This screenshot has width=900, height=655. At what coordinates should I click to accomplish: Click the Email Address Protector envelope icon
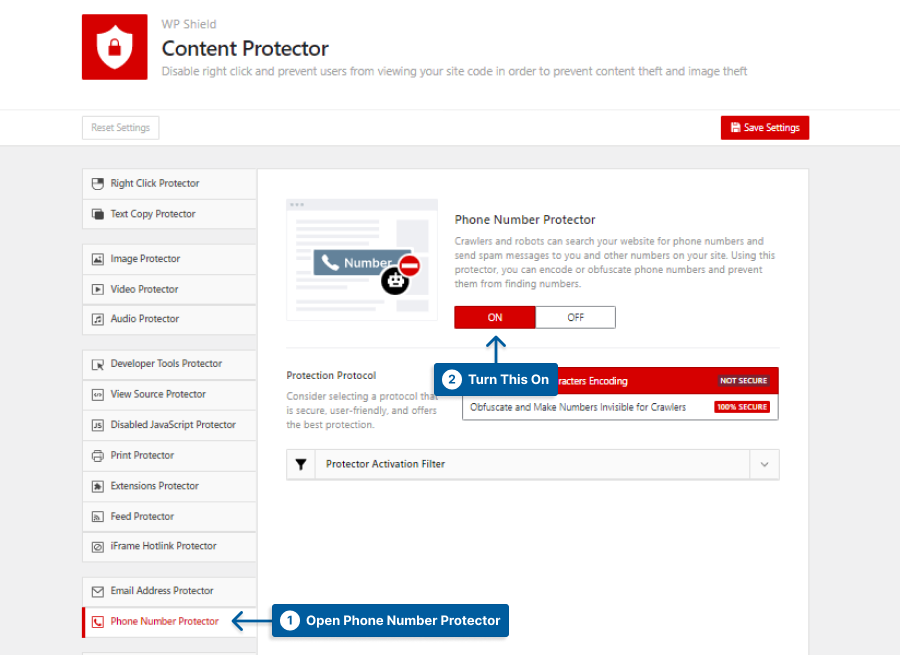tap(98, 591)
